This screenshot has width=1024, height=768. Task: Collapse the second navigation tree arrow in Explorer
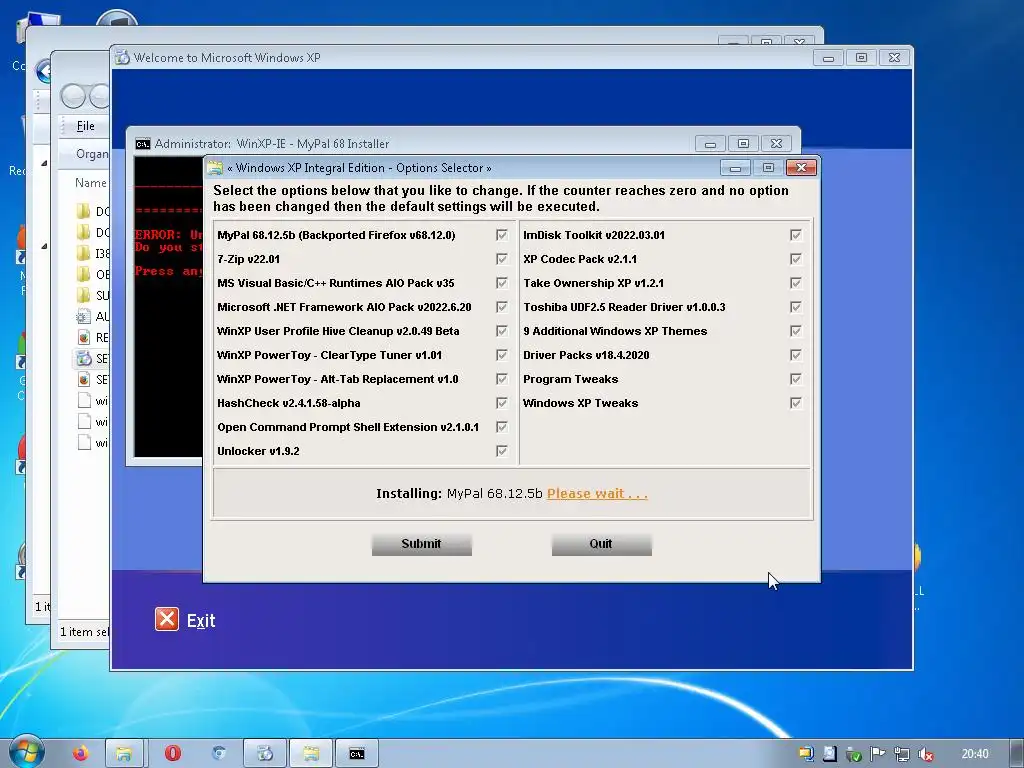[x=44, y=246]
